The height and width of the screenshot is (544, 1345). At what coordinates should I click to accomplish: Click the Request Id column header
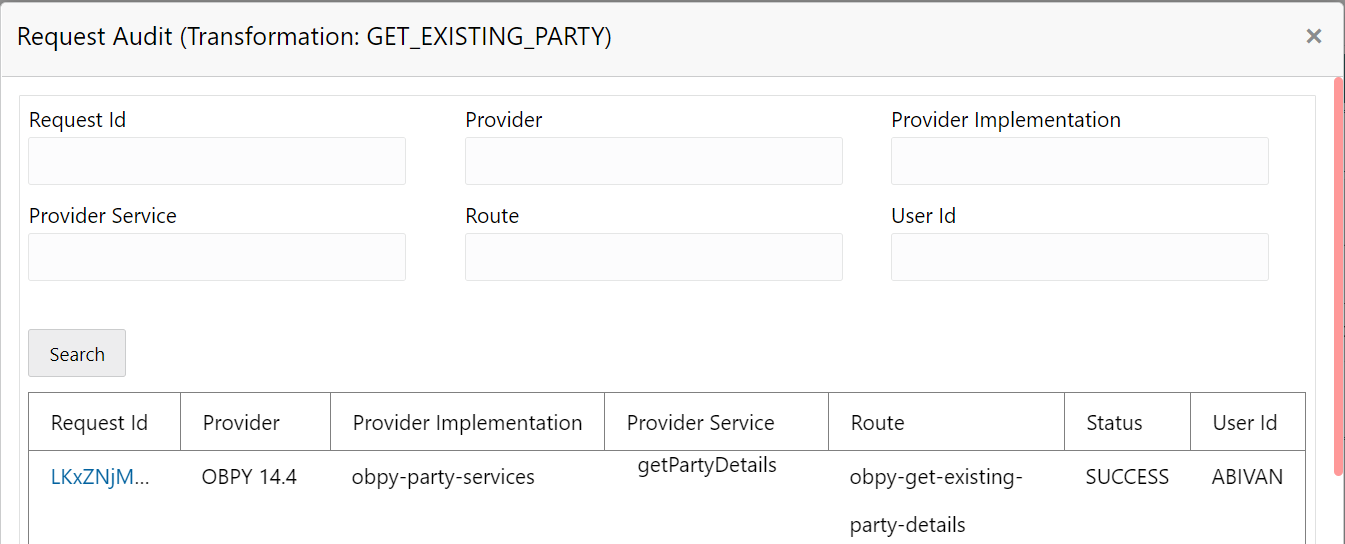[99, 423]
